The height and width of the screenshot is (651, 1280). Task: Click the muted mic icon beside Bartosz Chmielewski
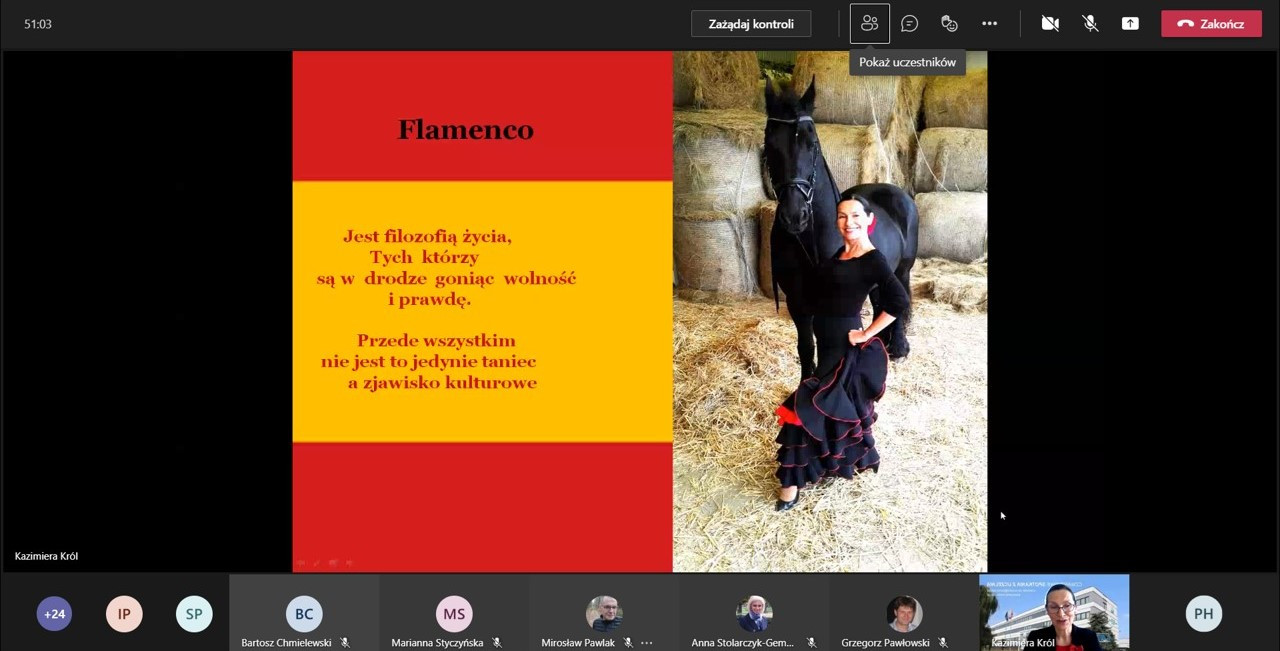click(345, 643)
